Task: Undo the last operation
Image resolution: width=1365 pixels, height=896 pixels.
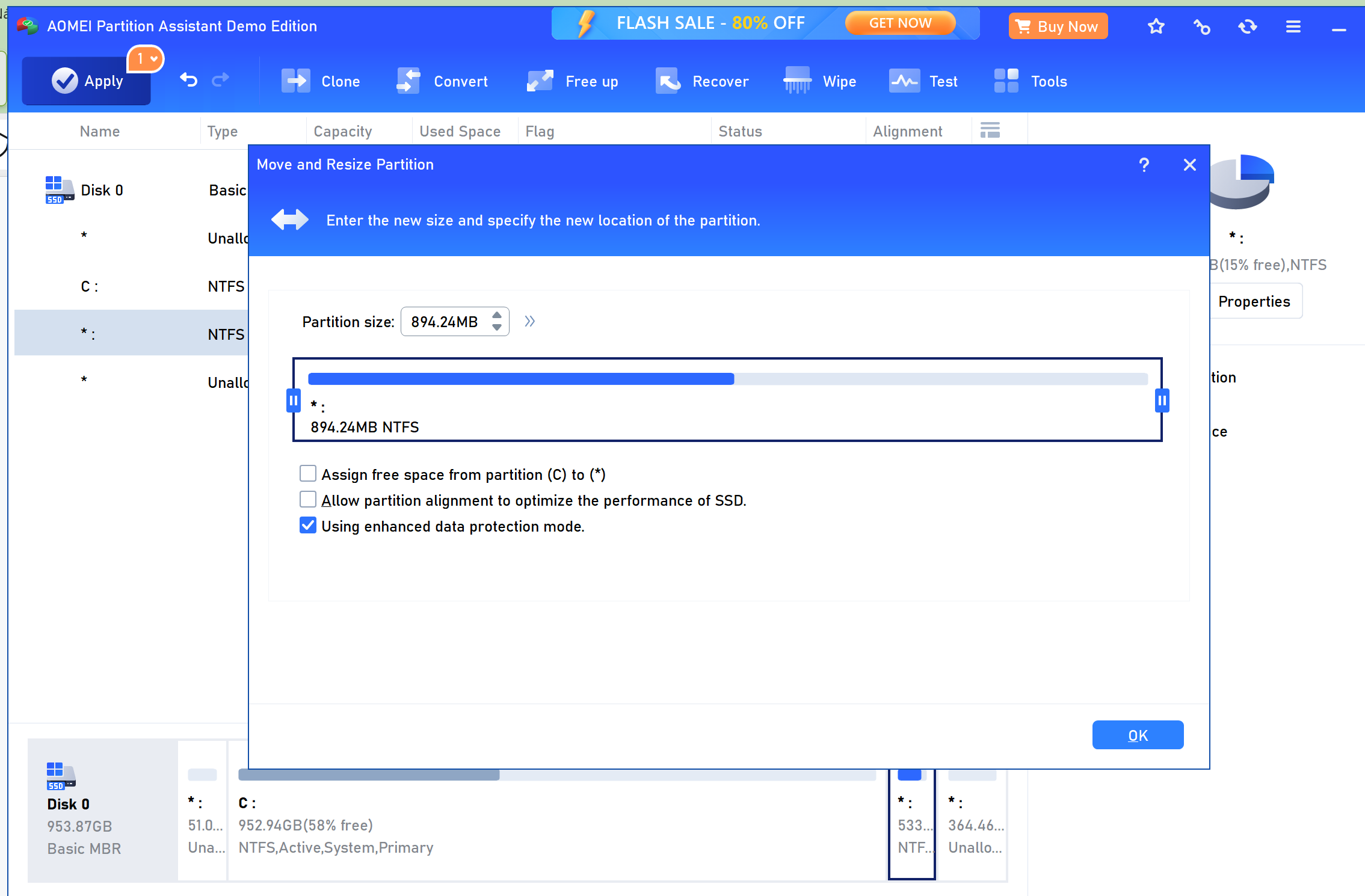Action: click(x=188, y=79)
